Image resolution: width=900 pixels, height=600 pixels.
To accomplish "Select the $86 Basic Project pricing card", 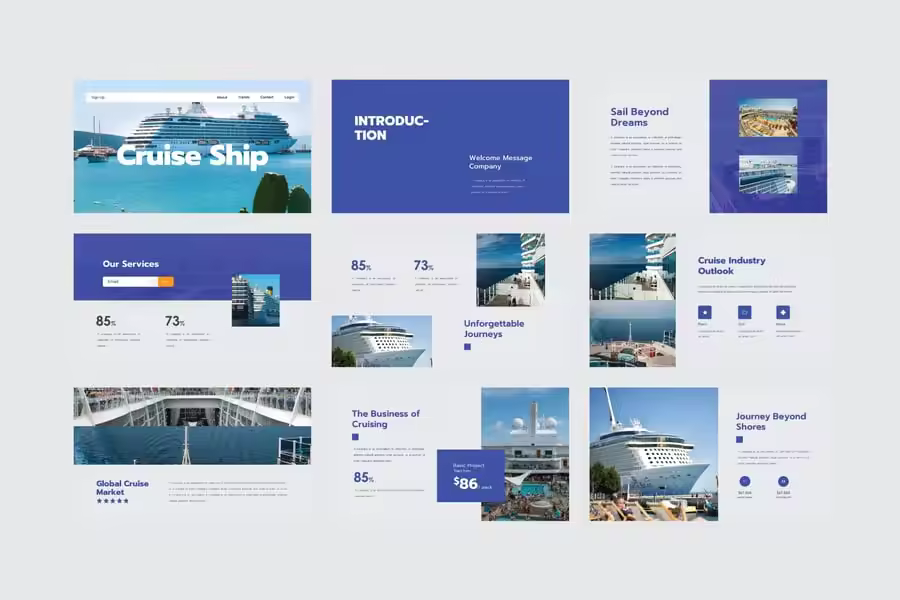I will (470, 476).
